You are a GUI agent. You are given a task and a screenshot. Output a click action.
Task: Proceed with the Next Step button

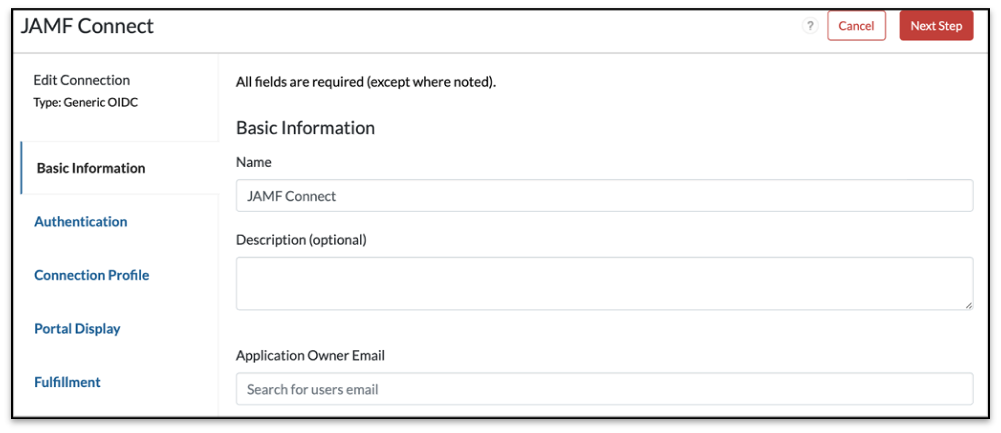click(936, 26)
